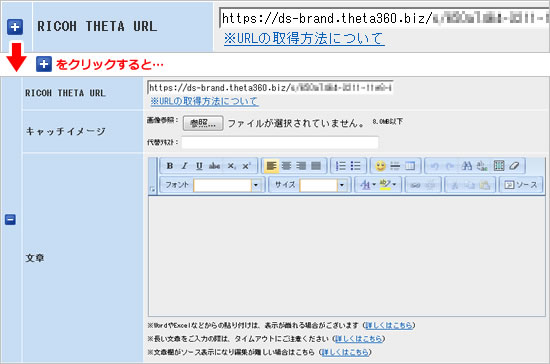Center align the text
This screenshot has height=364, width=550.
(x=287, y=166)
